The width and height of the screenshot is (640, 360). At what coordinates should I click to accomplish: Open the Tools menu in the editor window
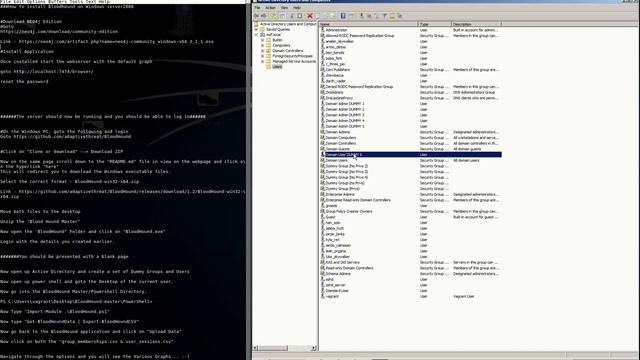click(75, 2)
